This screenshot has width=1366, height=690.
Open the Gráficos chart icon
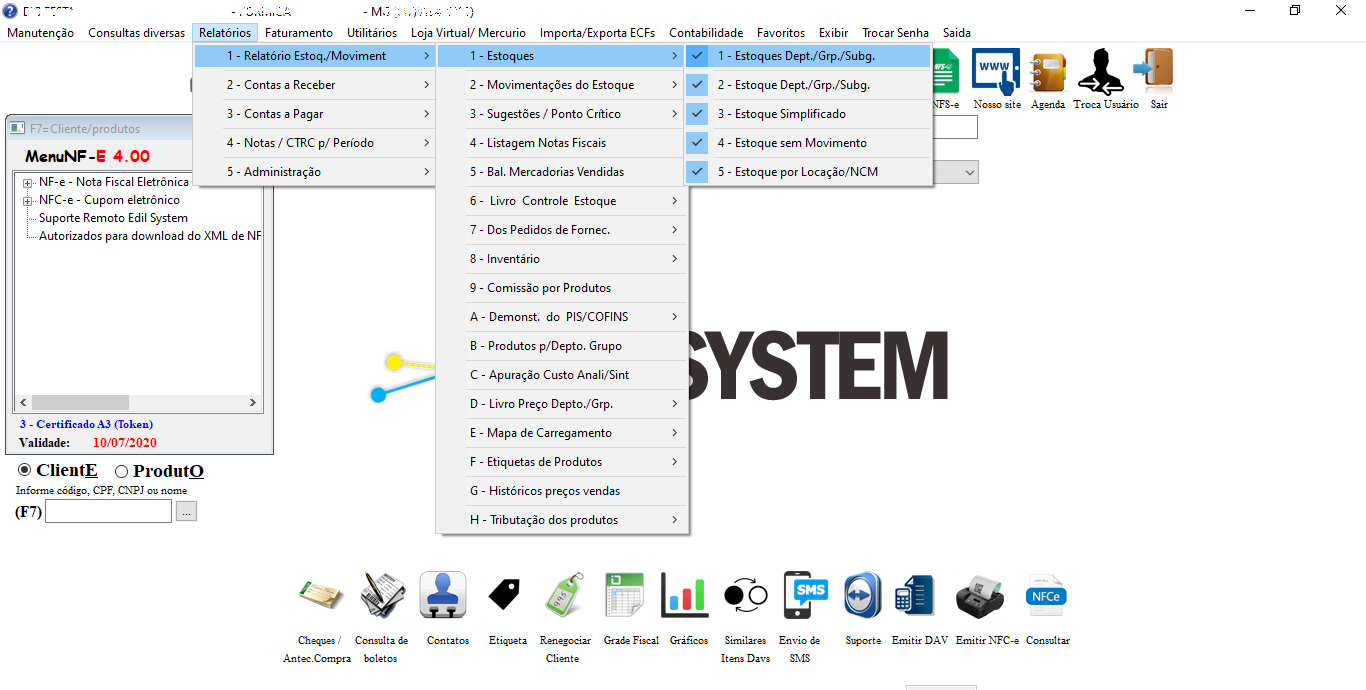tap(686, 597)
